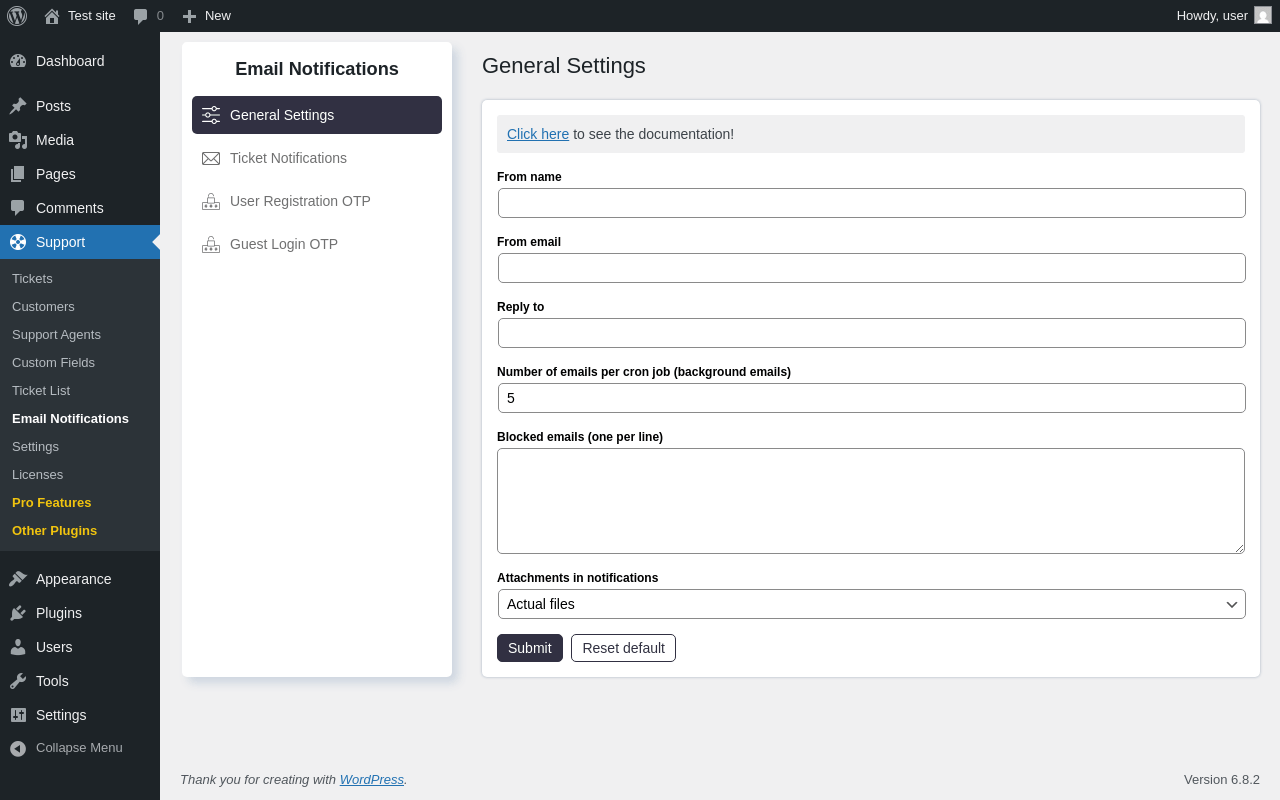Open the New content menu
The image size is (1280, 800).
point(206,16)
